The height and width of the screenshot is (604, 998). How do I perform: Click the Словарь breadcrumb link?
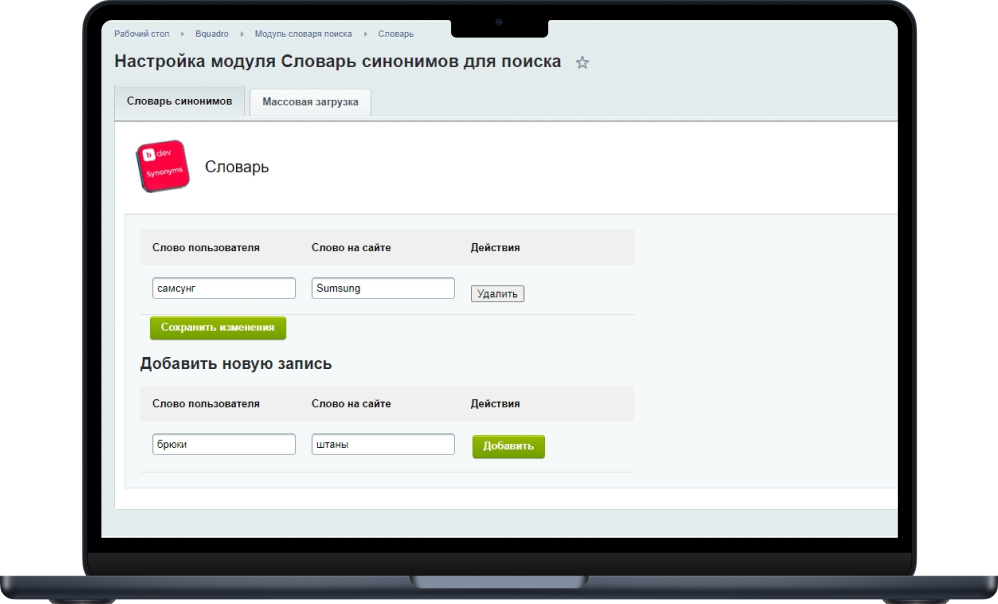coord(396,34)
